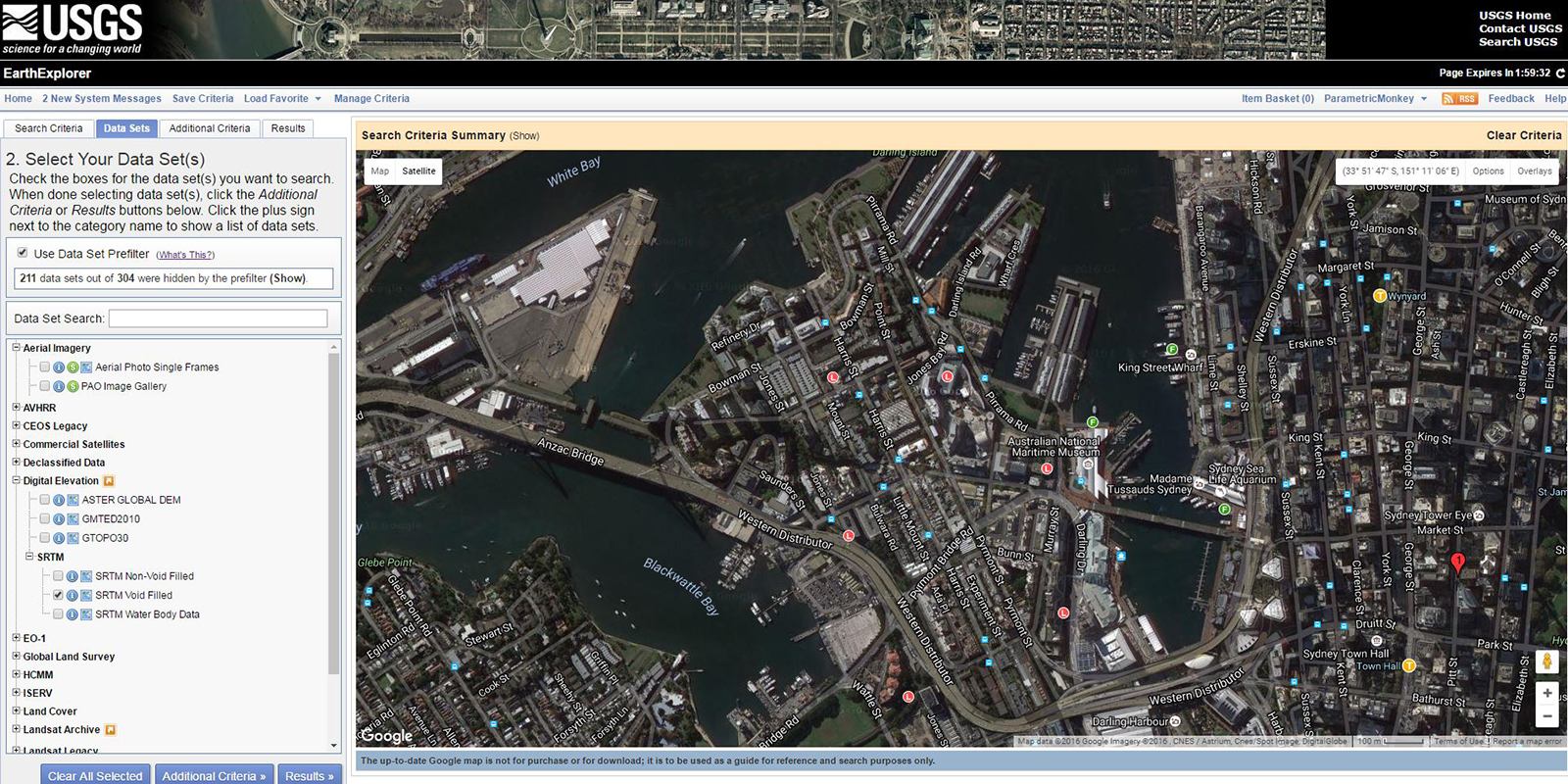Click the Street View pegman icon
1568x784 pixels.
tap(1547, 661)
